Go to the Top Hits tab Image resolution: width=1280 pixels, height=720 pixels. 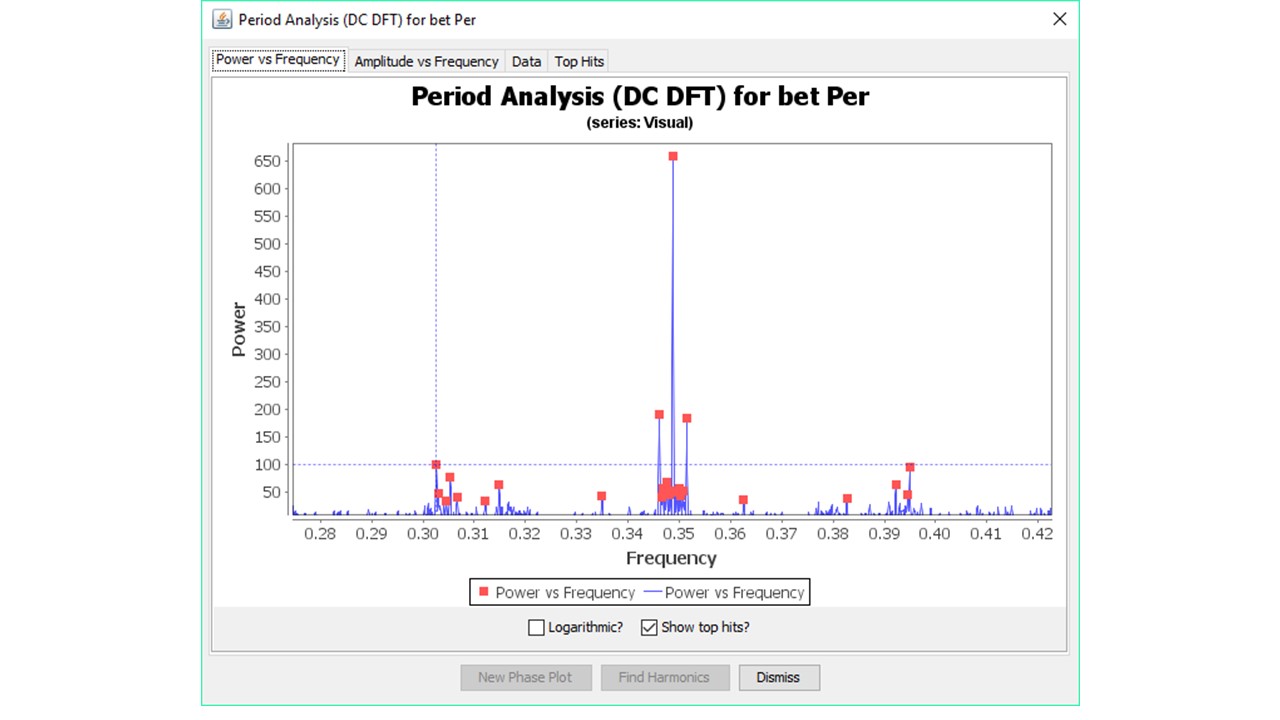coord(579,62)
